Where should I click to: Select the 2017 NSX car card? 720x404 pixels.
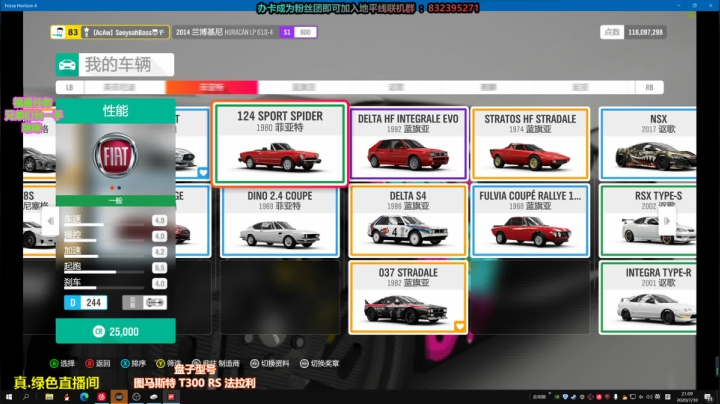pos(648,144)
